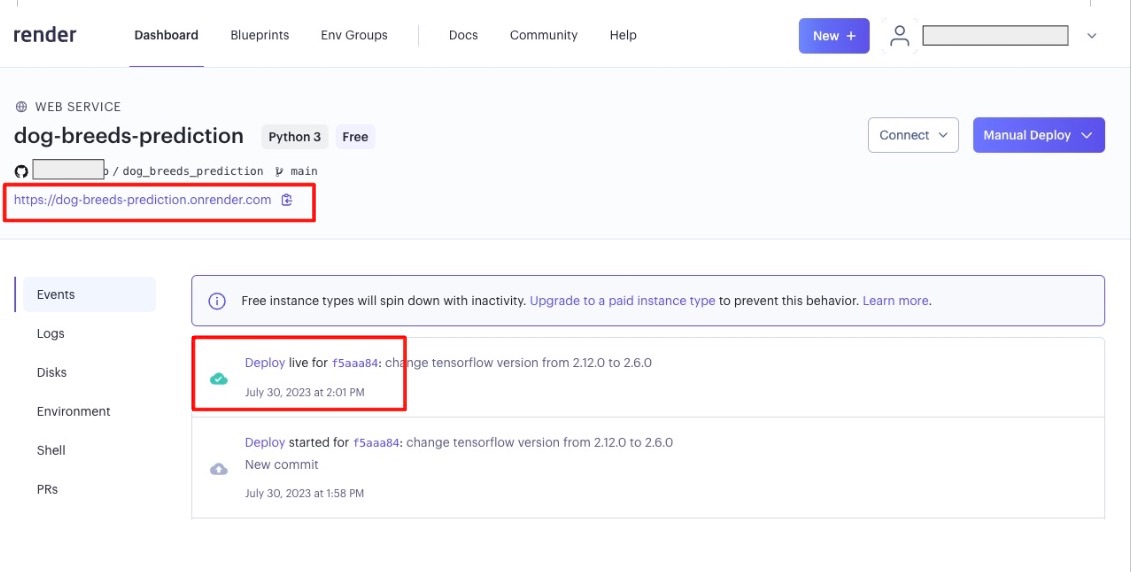Click the July 30, 2023 at 2:01 PM timestamp
Image resolution: width=1131 pixels, height=572 pixels.
pos(304,392)
